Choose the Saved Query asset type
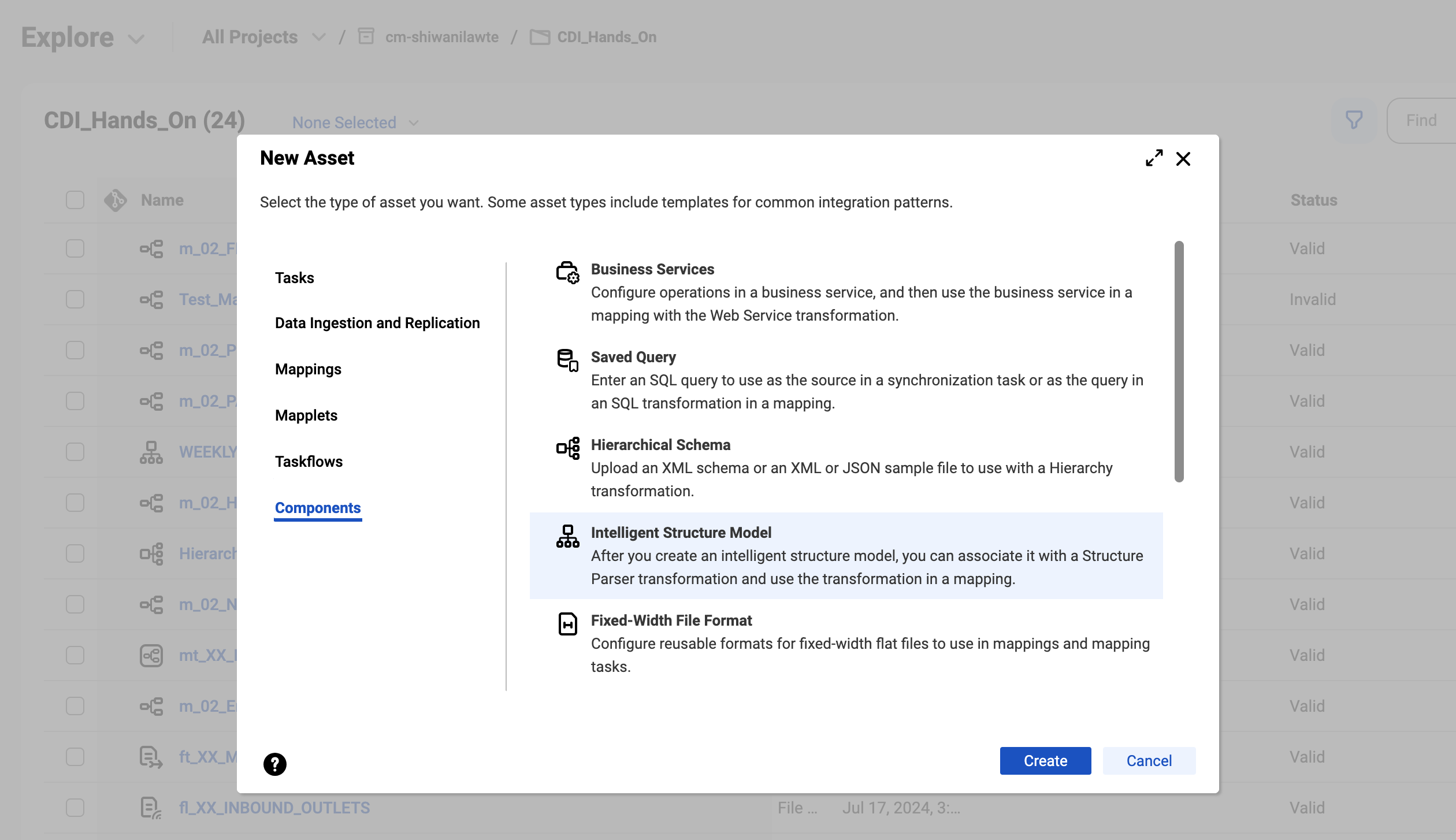Image resolution: width=1456 pixels, height=840 pixels. click(x=846, y=380)
